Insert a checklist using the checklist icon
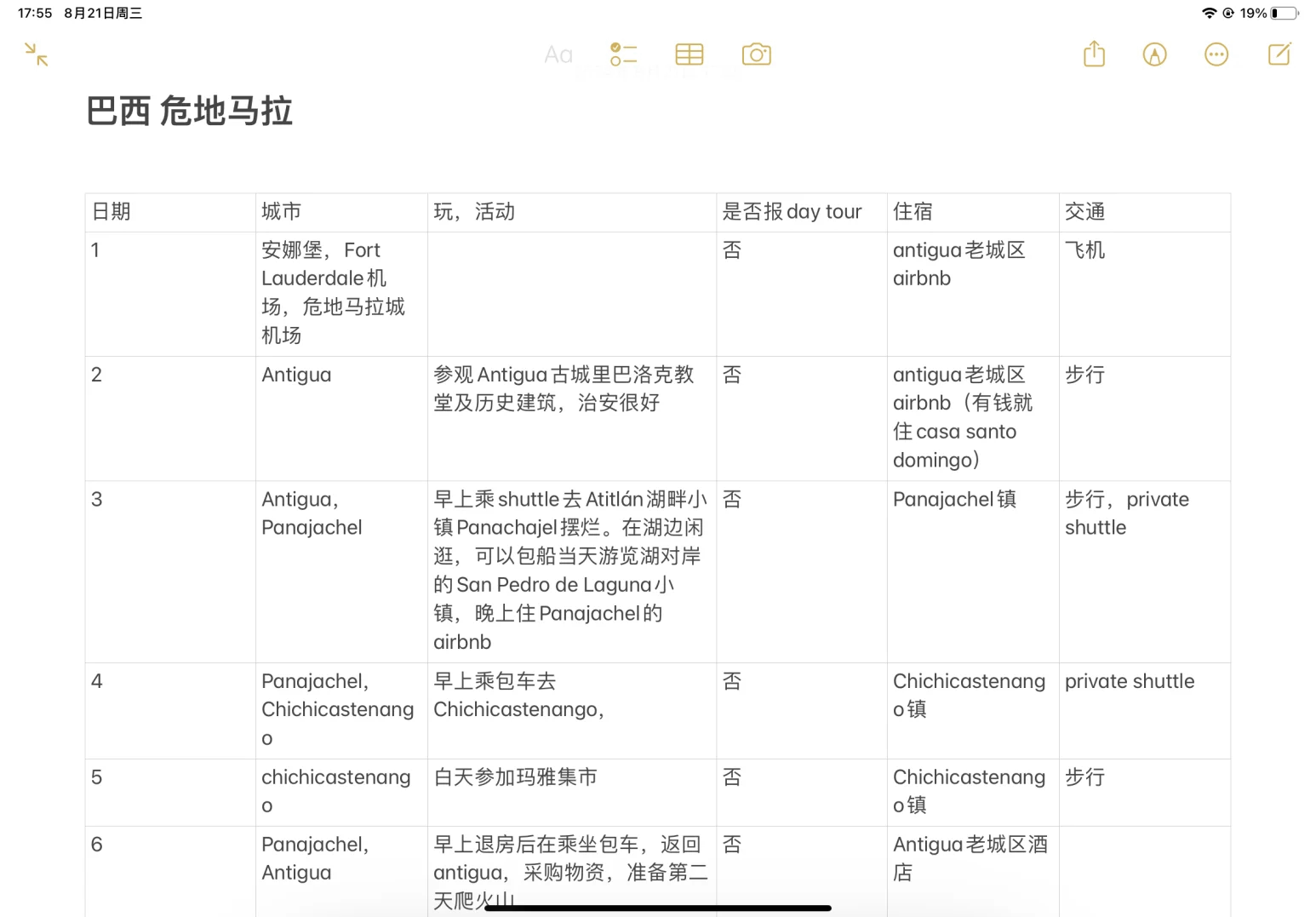Image resolution: width=1316 pixels, height=917 pixels. 623,54
